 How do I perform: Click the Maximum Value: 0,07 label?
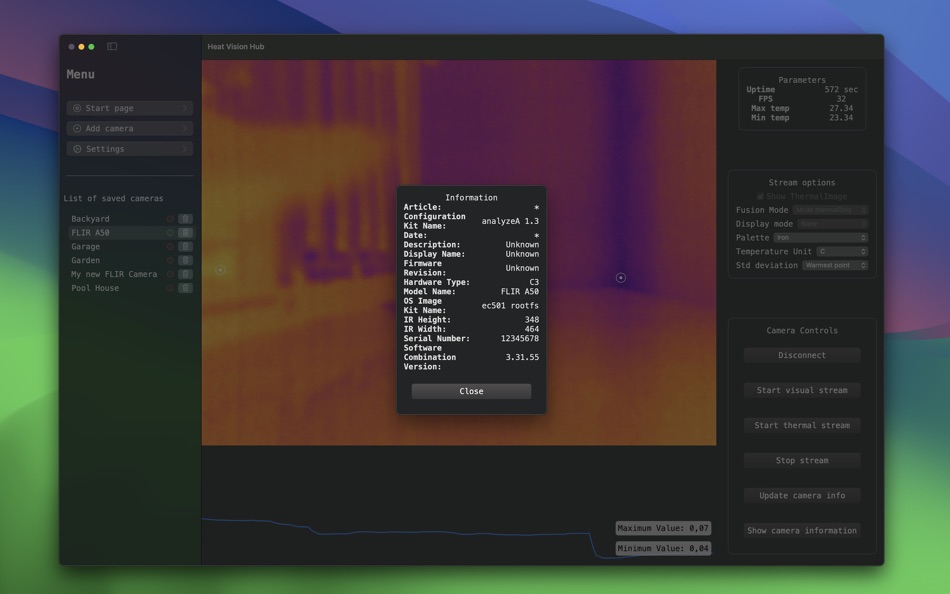point(663,529)
